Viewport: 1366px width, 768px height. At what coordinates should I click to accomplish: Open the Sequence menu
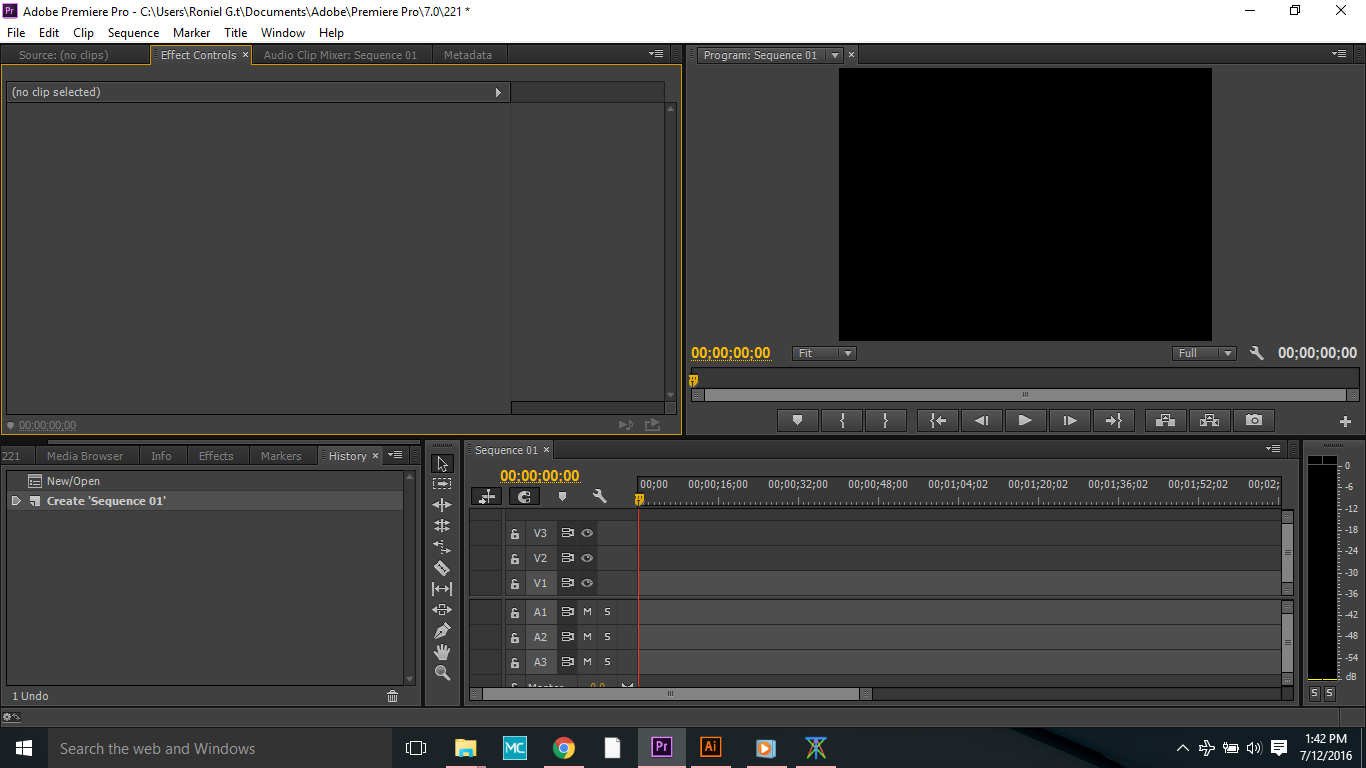click(x=133, y=33)
